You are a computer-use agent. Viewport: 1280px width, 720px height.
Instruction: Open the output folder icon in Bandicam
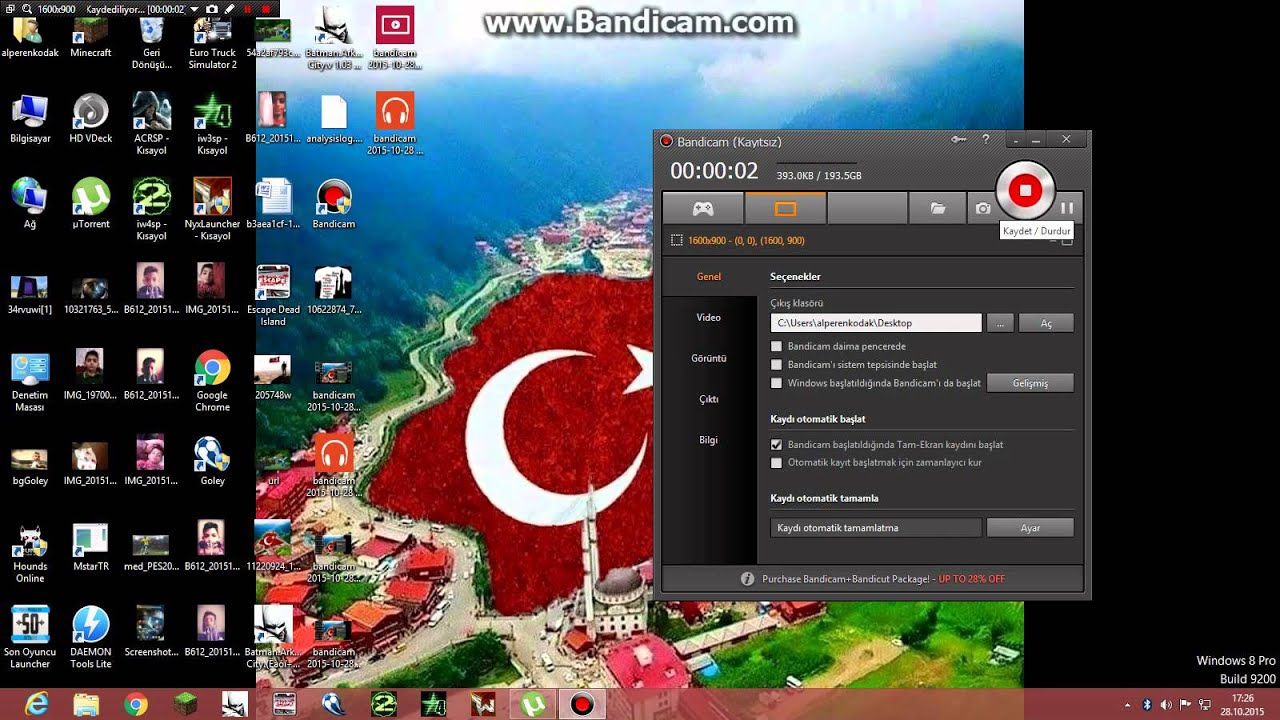point(937,208)
